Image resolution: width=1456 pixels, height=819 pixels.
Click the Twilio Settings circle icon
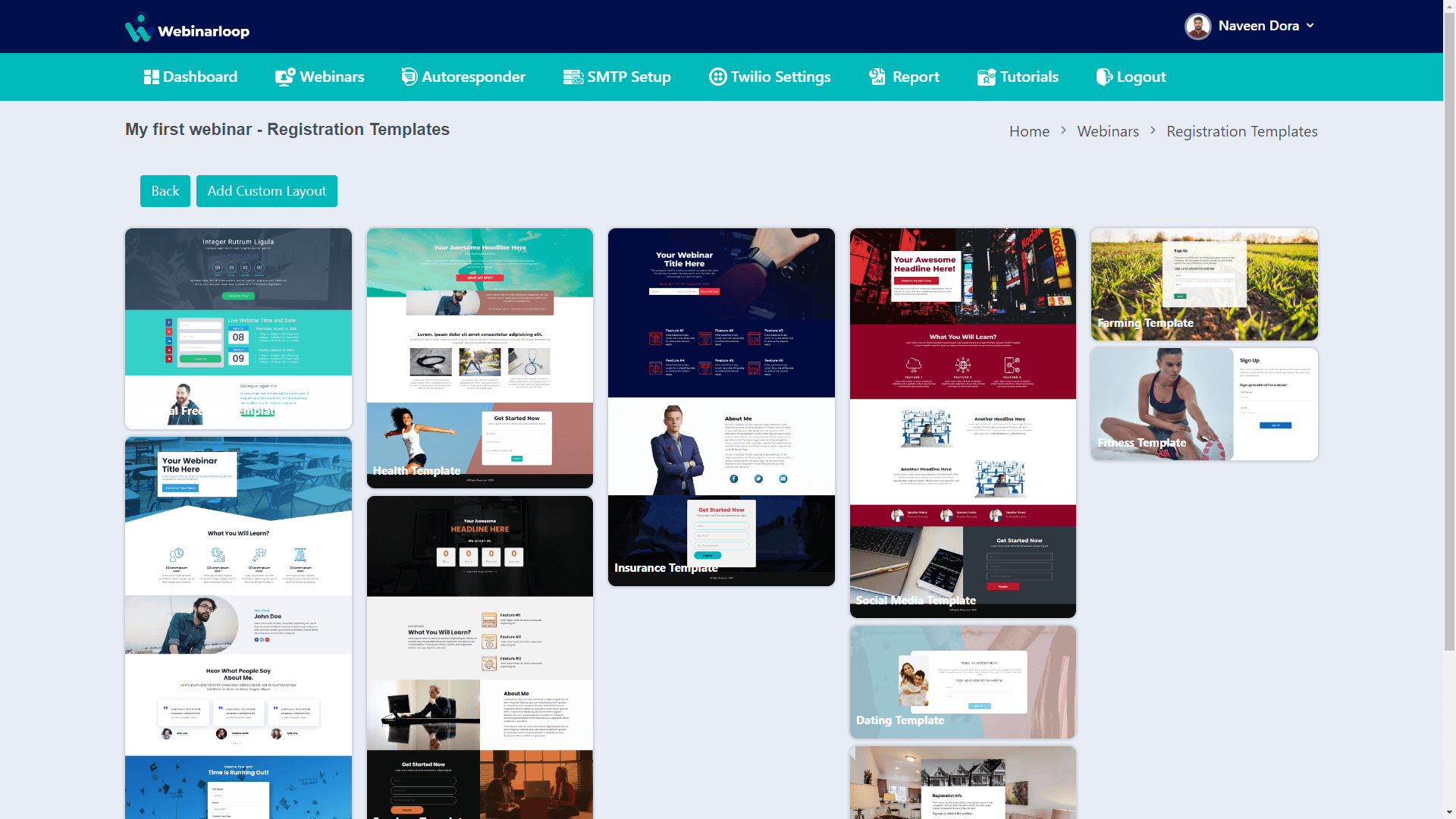pyautogui.click(x=717, y=77)
